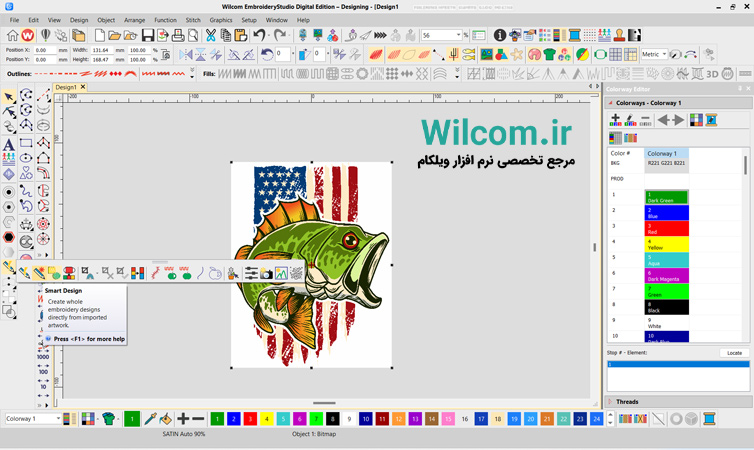Click the green hoop icon
This screenshot has height=450, width=754.
click(600, 54)
